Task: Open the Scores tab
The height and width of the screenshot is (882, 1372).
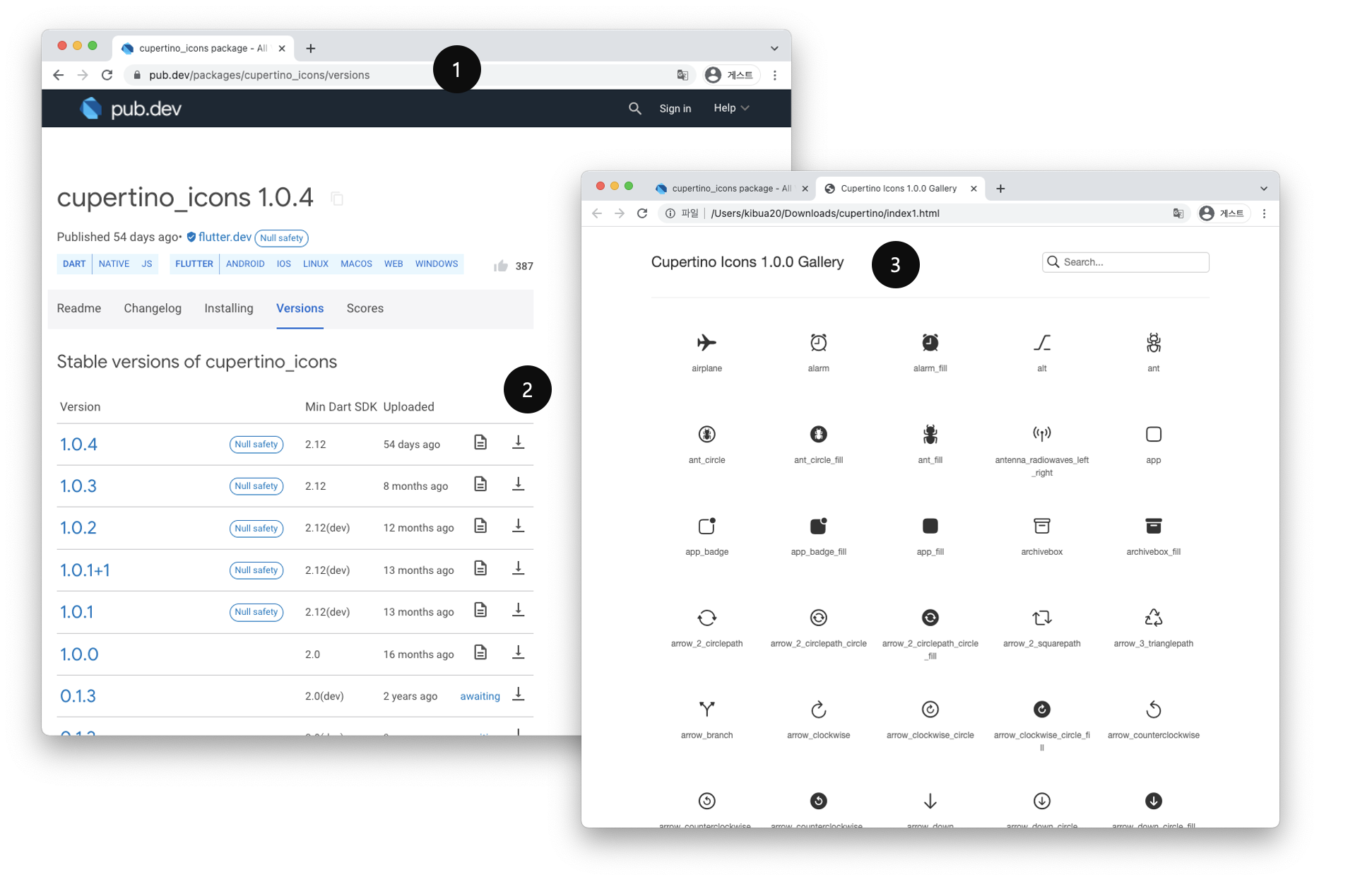Action: pos(365,308)
